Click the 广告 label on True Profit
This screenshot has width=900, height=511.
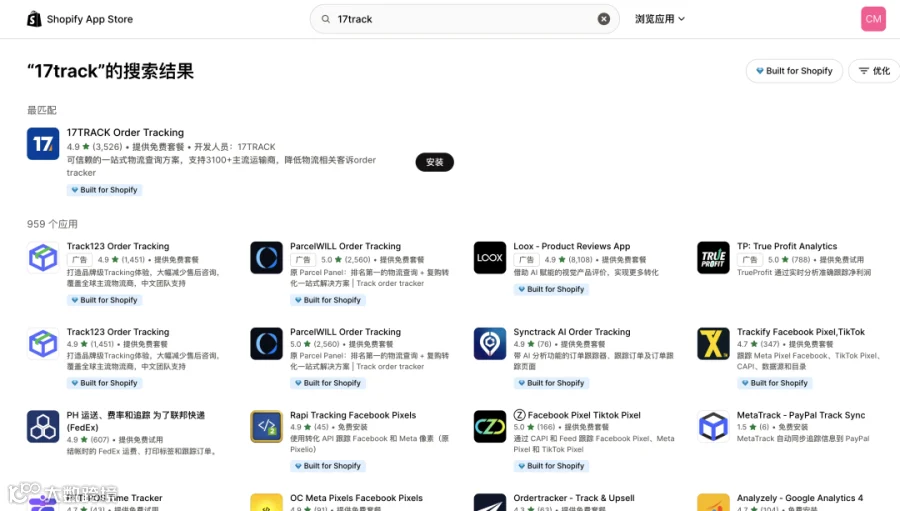750,260
